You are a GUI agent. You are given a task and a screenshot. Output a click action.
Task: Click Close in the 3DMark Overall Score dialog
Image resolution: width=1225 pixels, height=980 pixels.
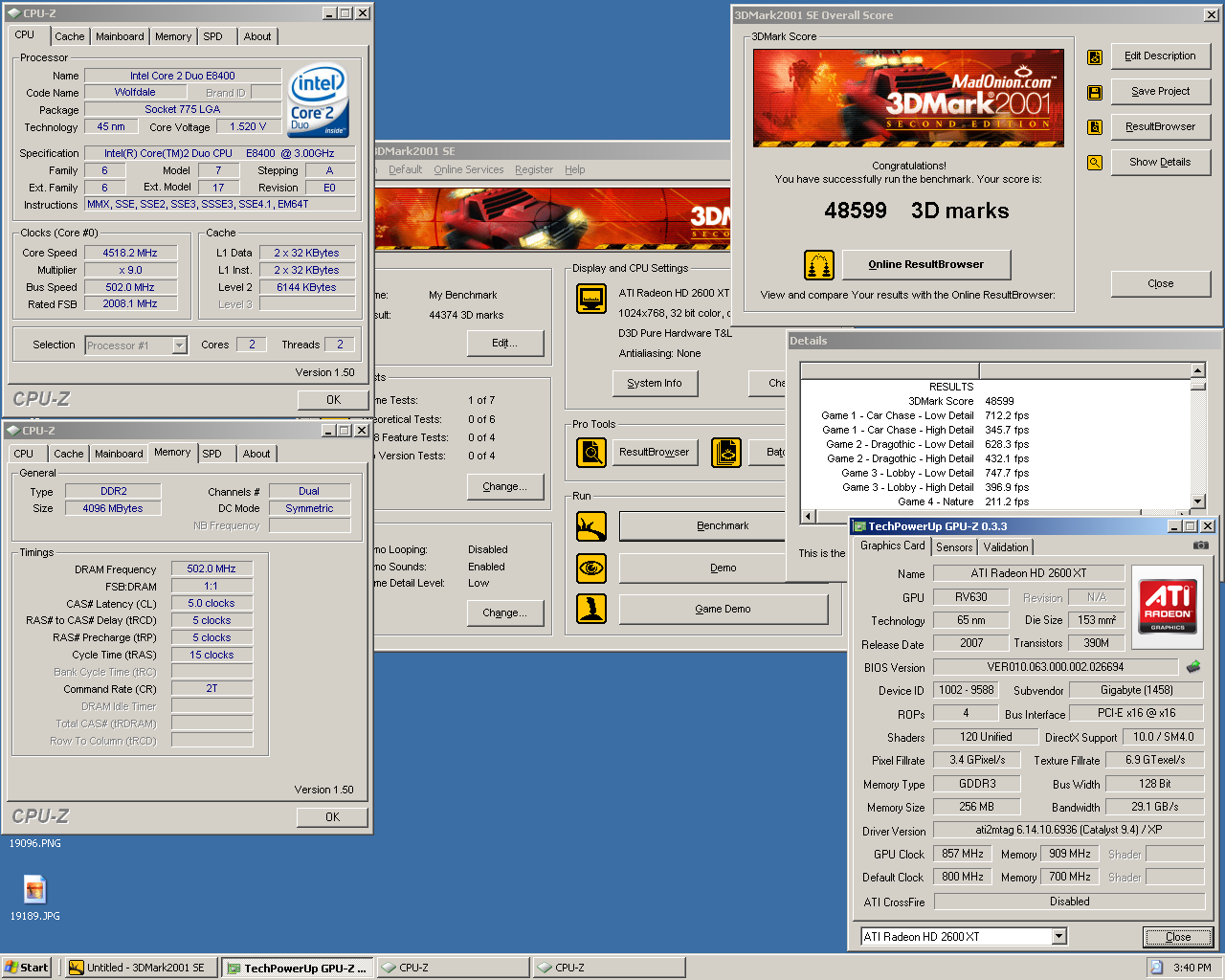point(1161,283)
